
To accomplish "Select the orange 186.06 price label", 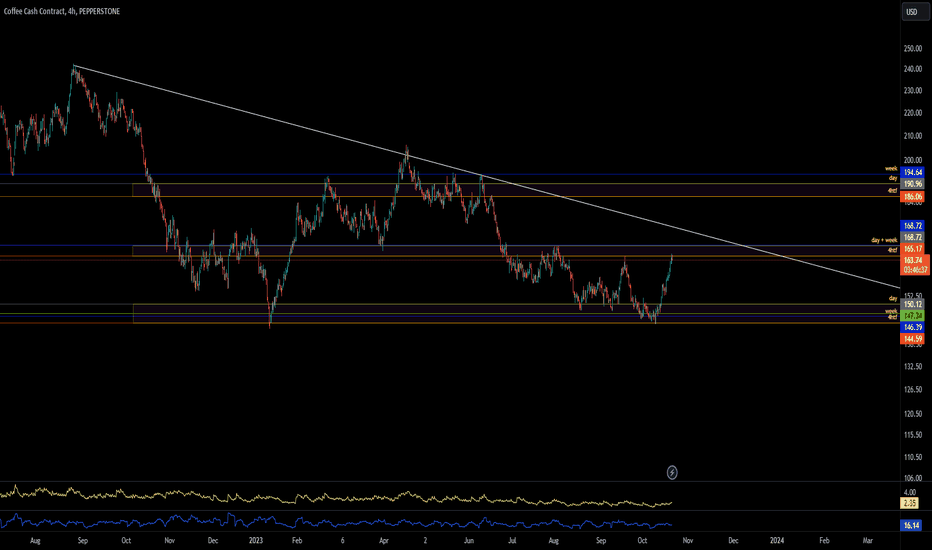I will [912, 196].
